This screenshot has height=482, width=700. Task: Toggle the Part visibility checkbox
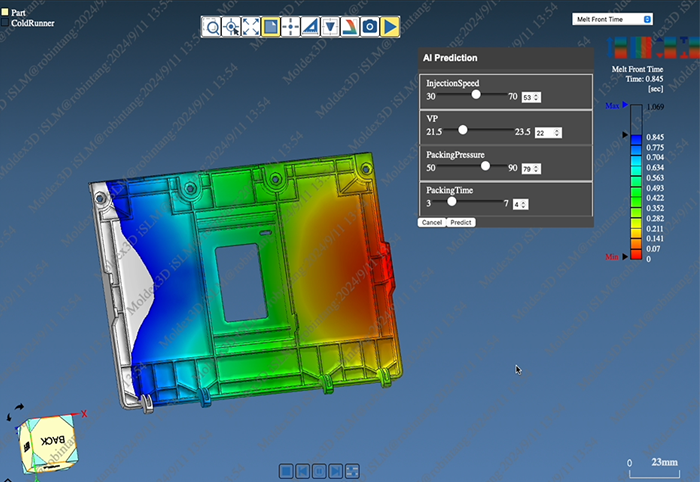(x=5, y=12)
